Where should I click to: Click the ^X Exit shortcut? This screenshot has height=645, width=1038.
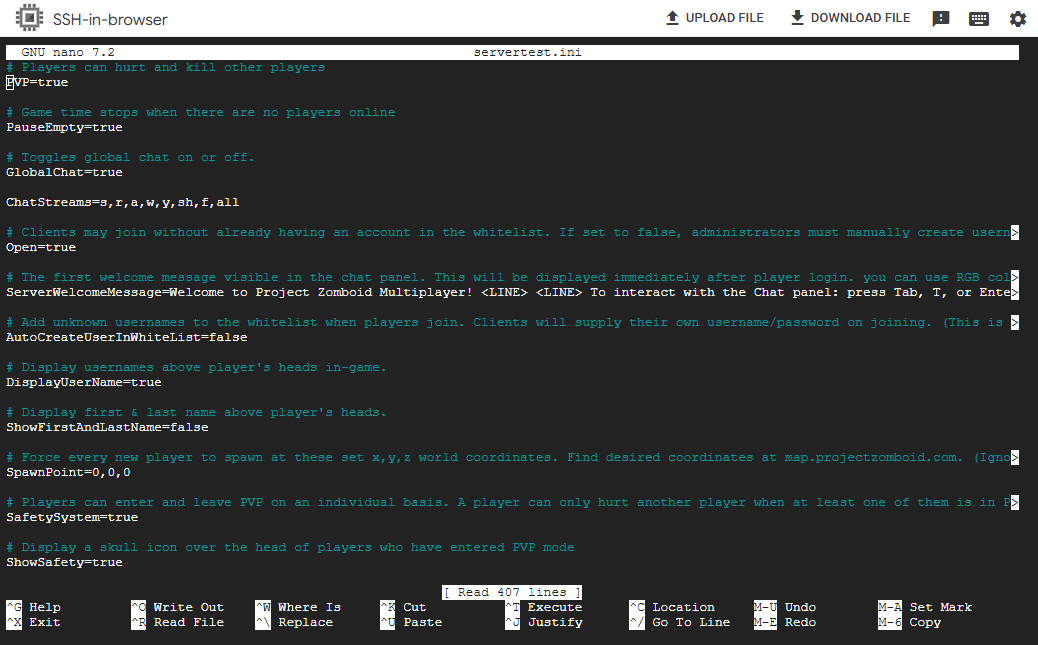[x=34, y=622]
